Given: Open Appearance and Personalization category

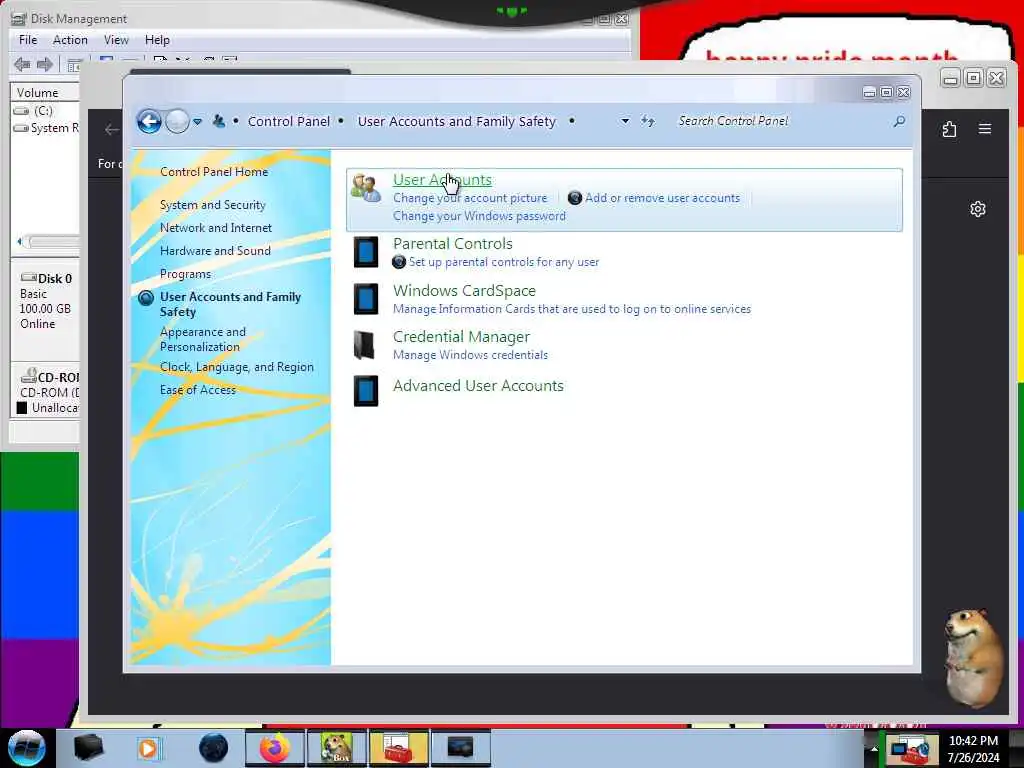Looking at the screenshot, I should pos(202,340).
